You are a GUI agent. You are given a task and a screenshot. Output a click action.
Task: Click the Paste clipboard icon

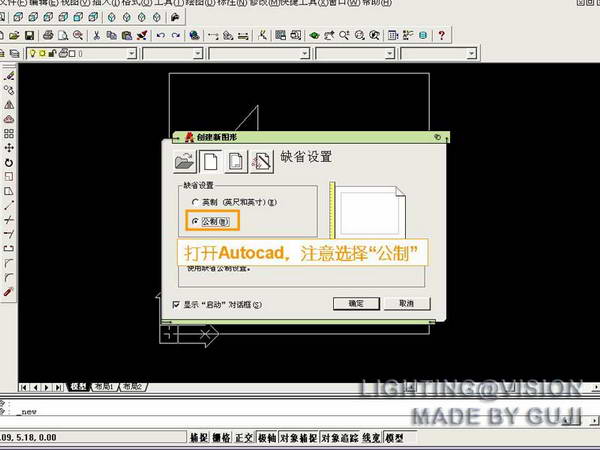coord(127,36)
